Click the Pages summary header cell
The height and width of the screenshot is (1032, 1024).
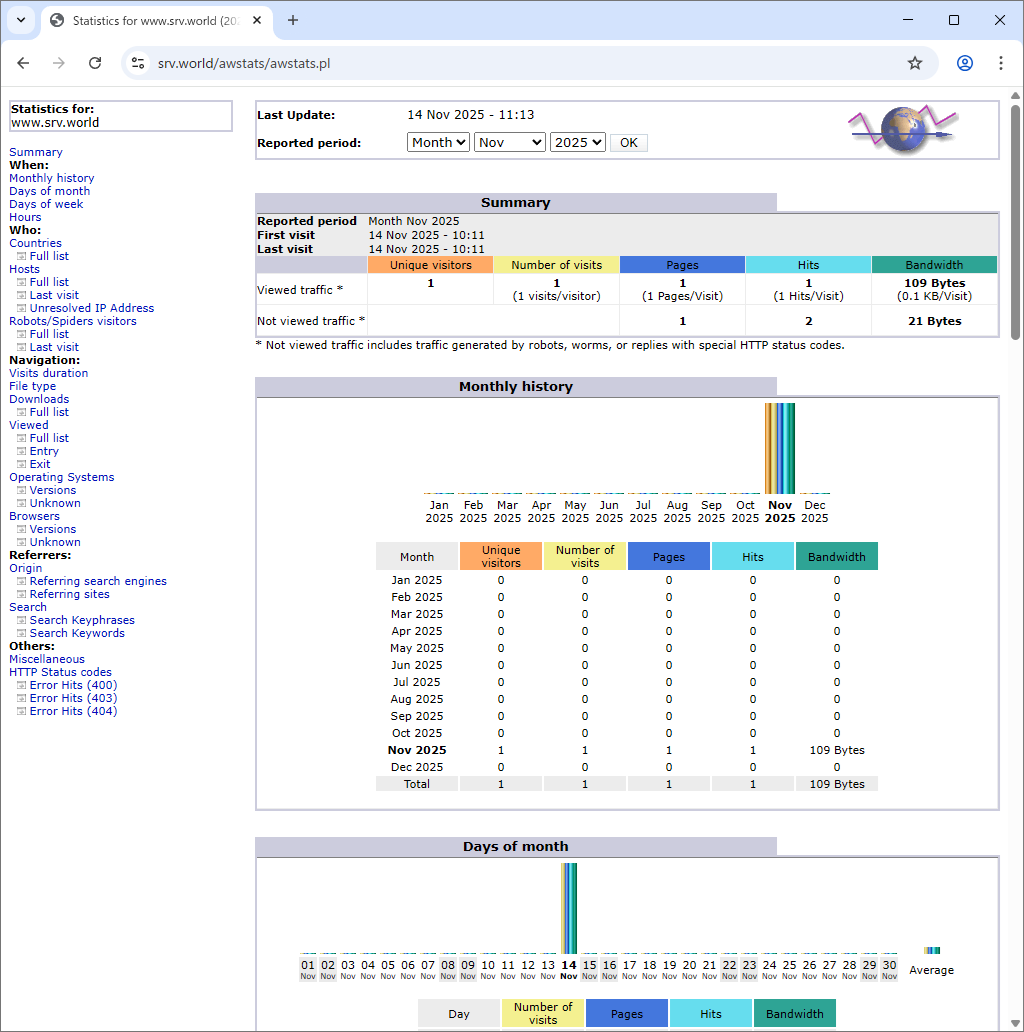682,265
